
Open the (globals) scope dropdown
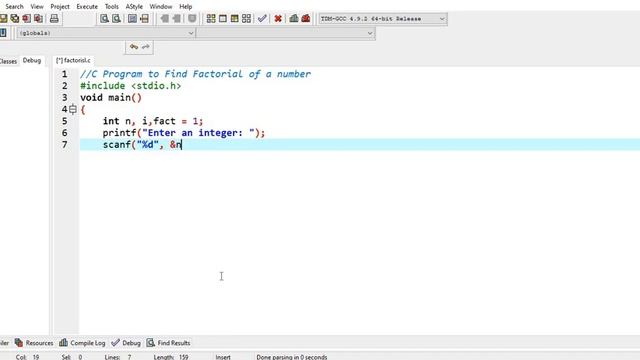pos(106,33)
